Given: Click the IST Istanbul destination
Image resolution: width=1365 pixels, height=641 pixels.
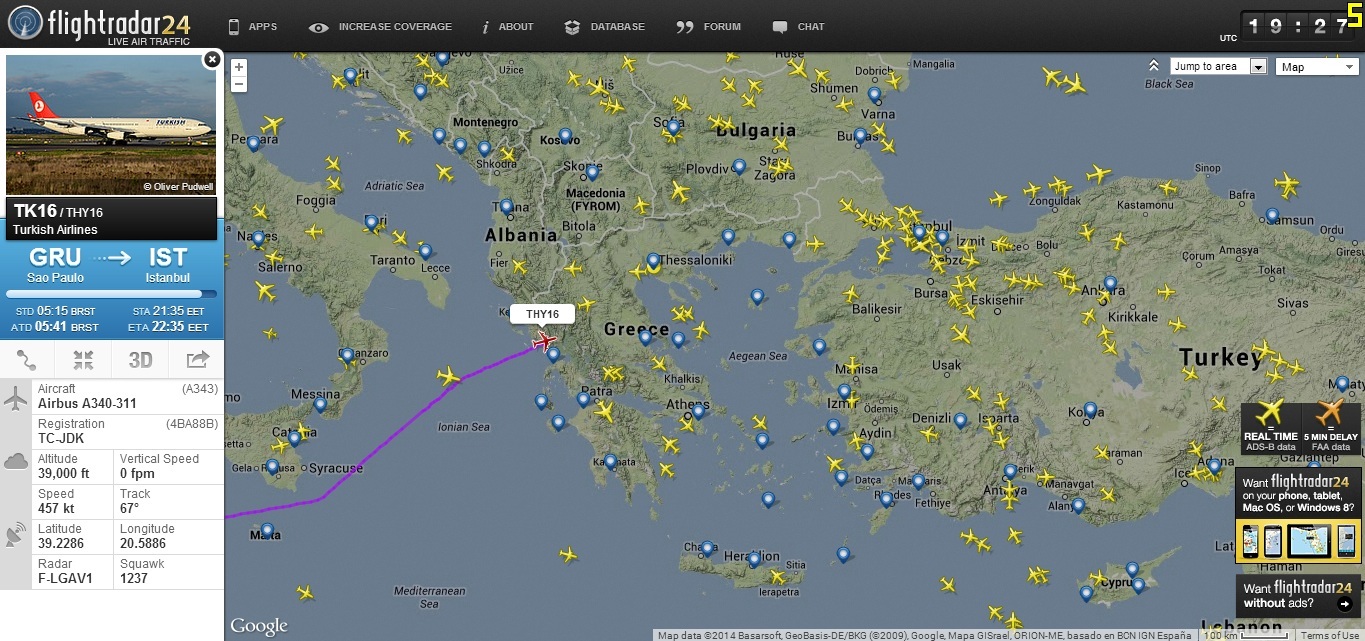Looking at the screenshot, I should (x=167, y=264).
